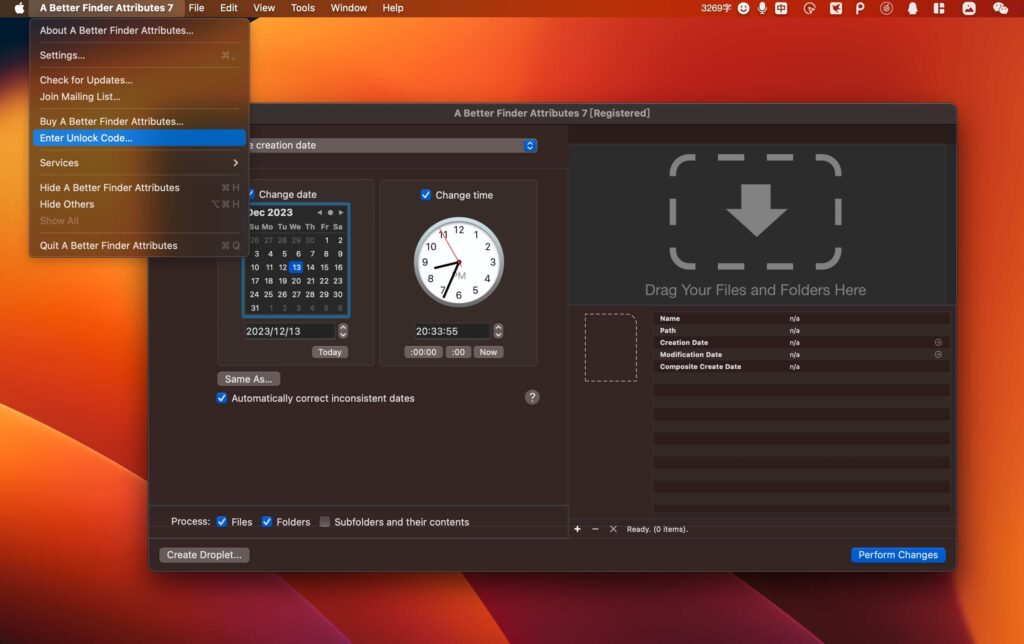Screen dimensions: 1024x644
Task: Click inside the date input field
Action: 290,330
